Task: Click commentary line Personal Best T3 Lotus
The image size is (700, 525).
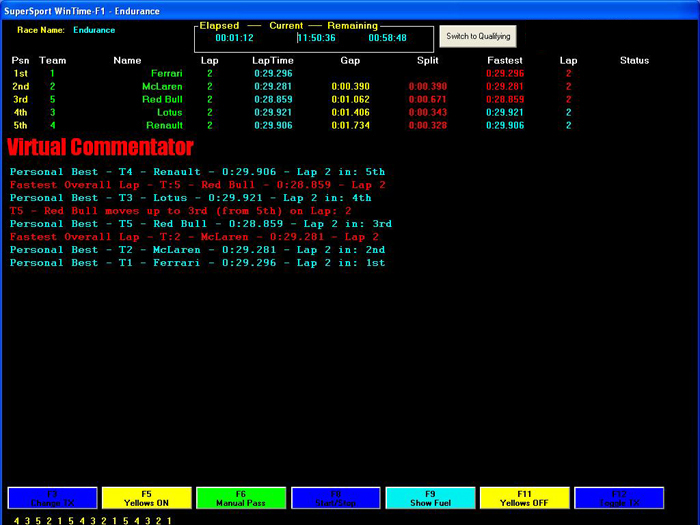Action: 191,198
